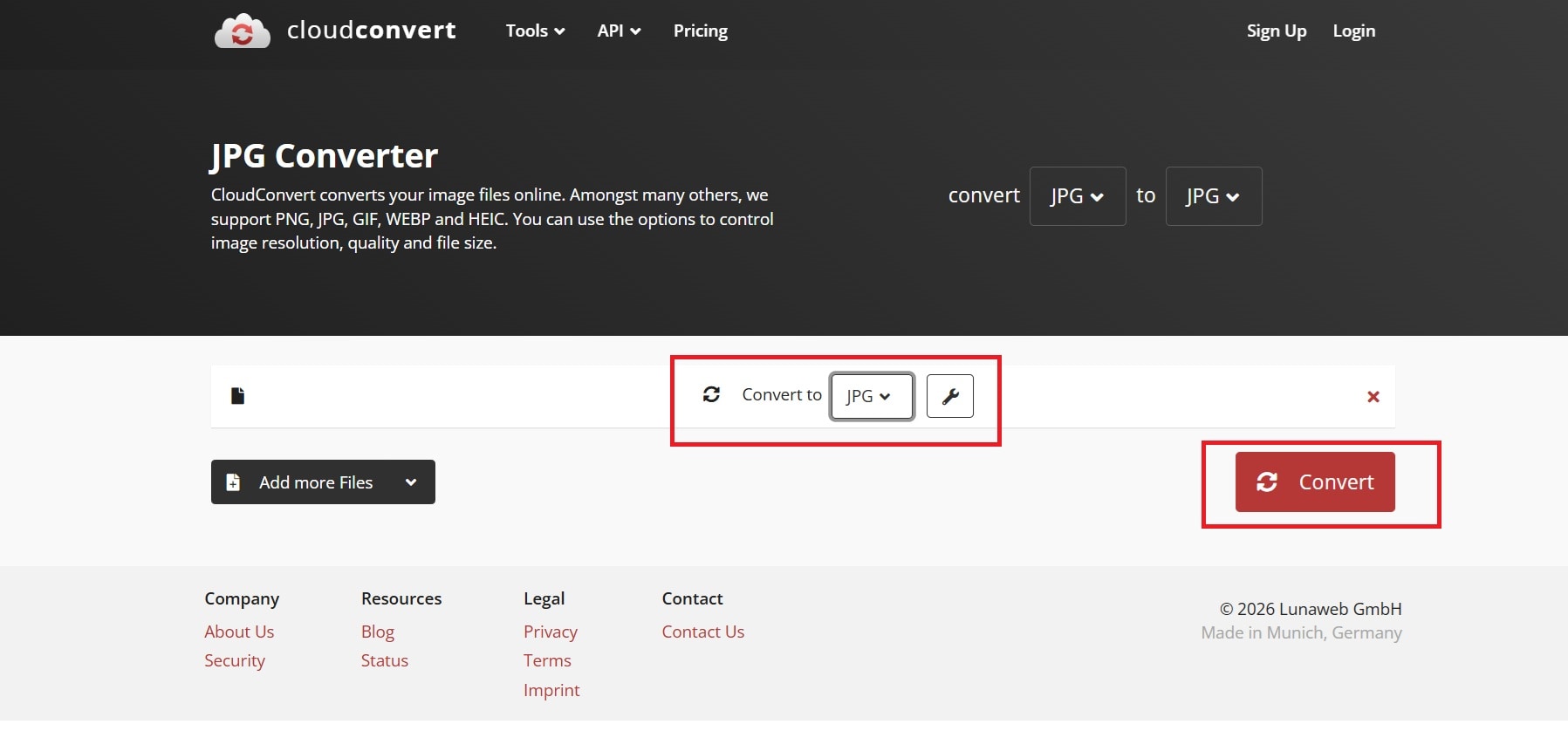This screenshot has height=731, width=1568.
Task: Click the 'Contact' footer heading
Action: [693, 598]
